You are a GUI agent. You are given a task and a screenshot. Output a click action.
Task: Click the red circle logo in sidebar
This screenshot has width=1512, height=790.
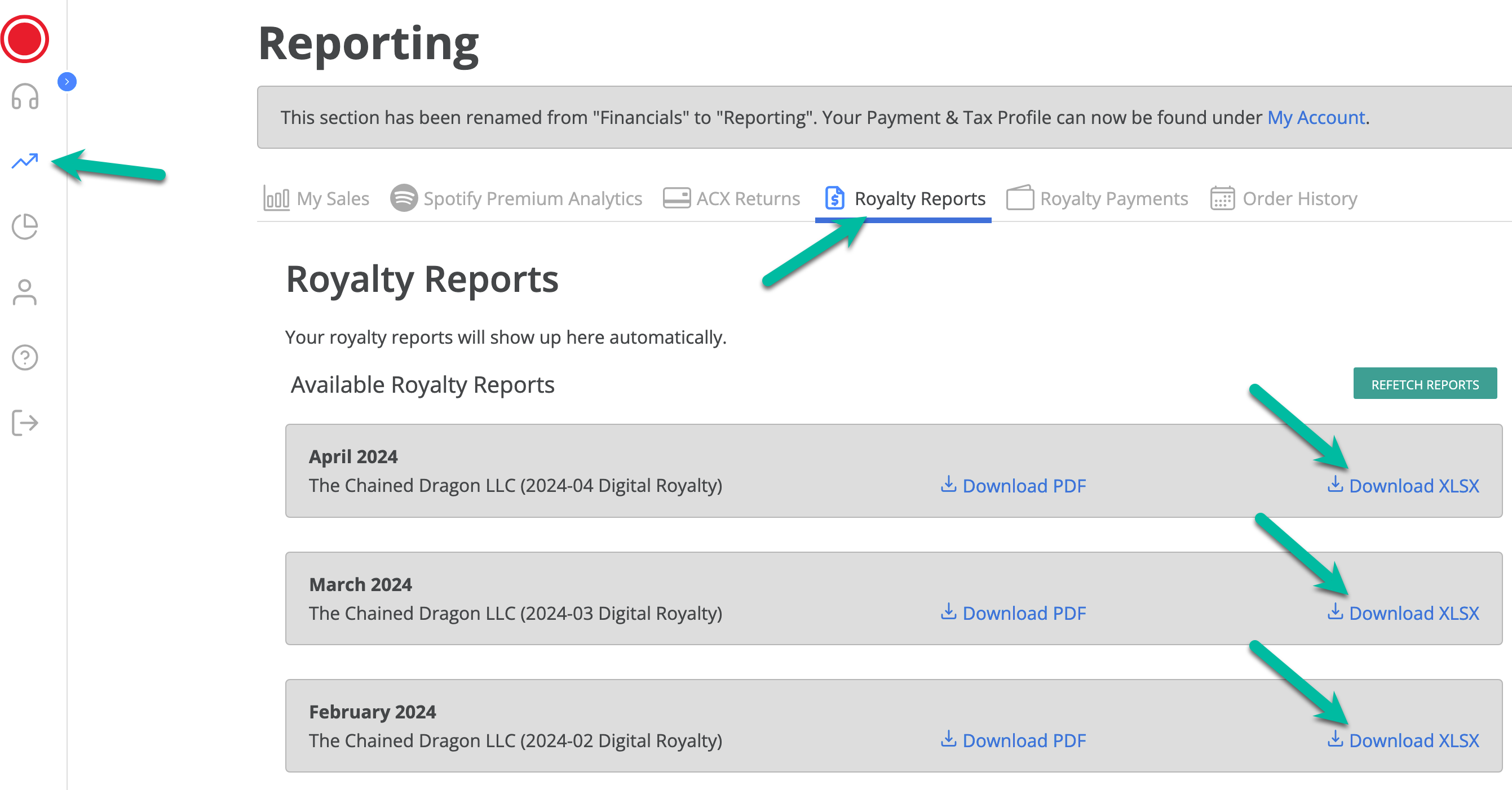tap(25, 39)
